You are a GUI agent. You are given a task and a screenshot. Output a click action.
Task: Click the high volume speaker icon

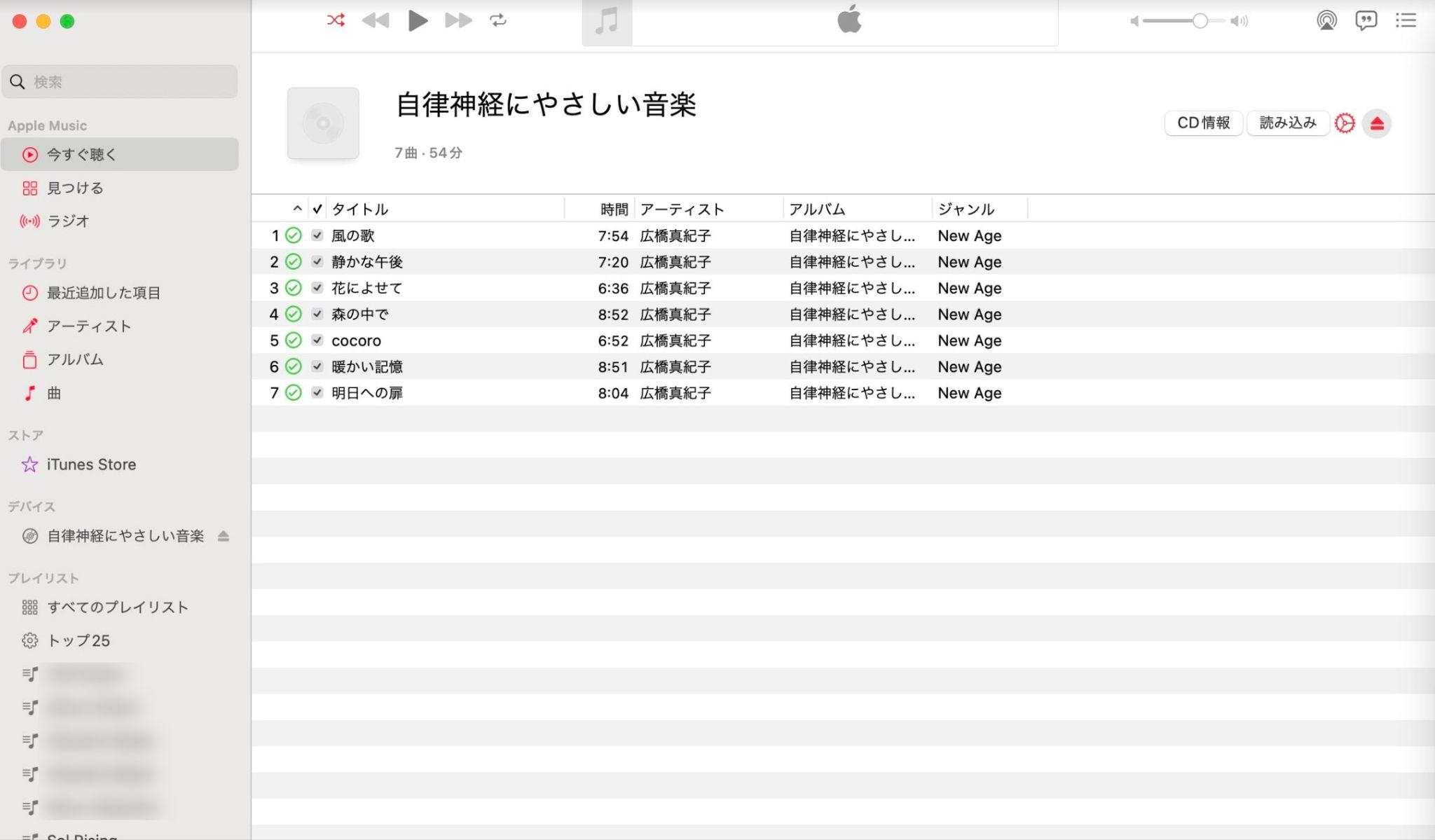(1240, 21)
